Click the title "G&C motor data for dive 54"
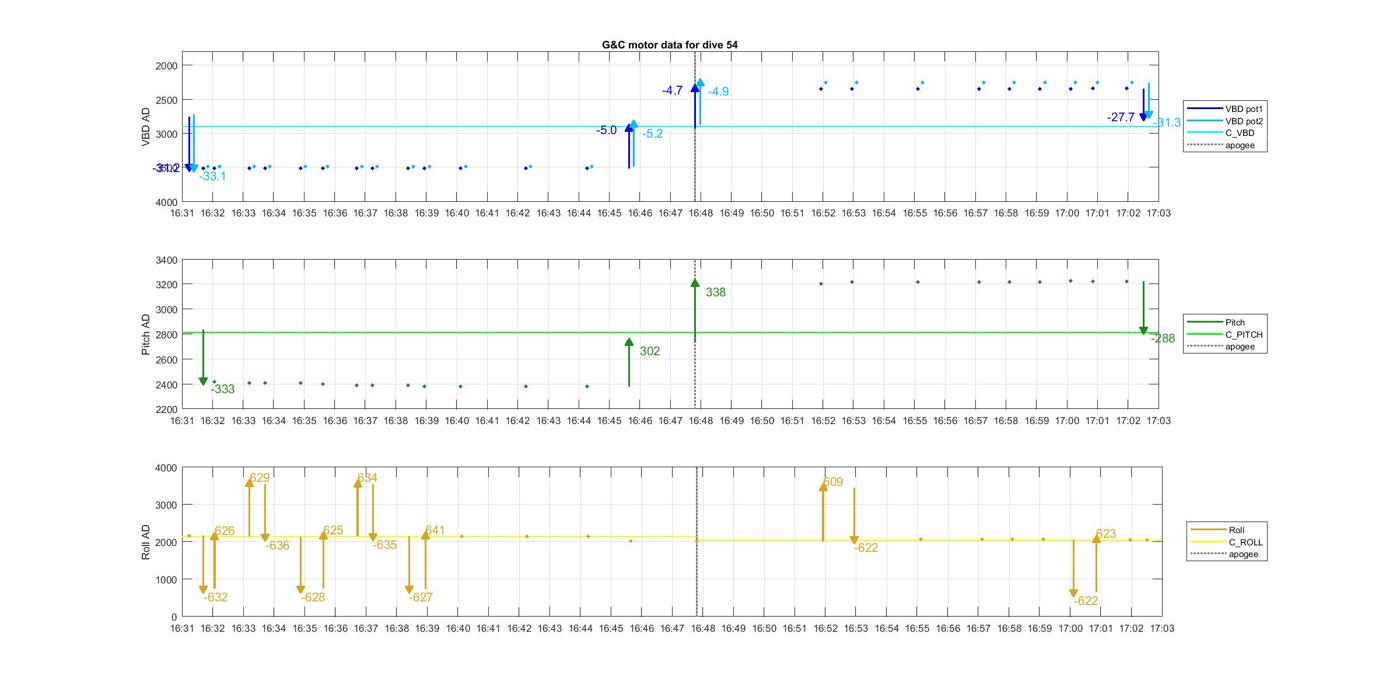 click(x=670, y=45)
